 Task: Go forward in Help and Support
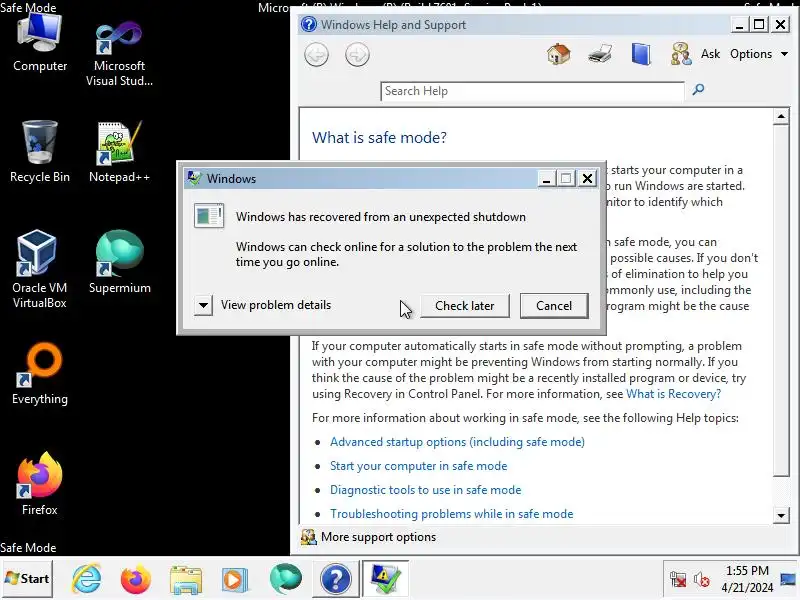click(357, 55)
